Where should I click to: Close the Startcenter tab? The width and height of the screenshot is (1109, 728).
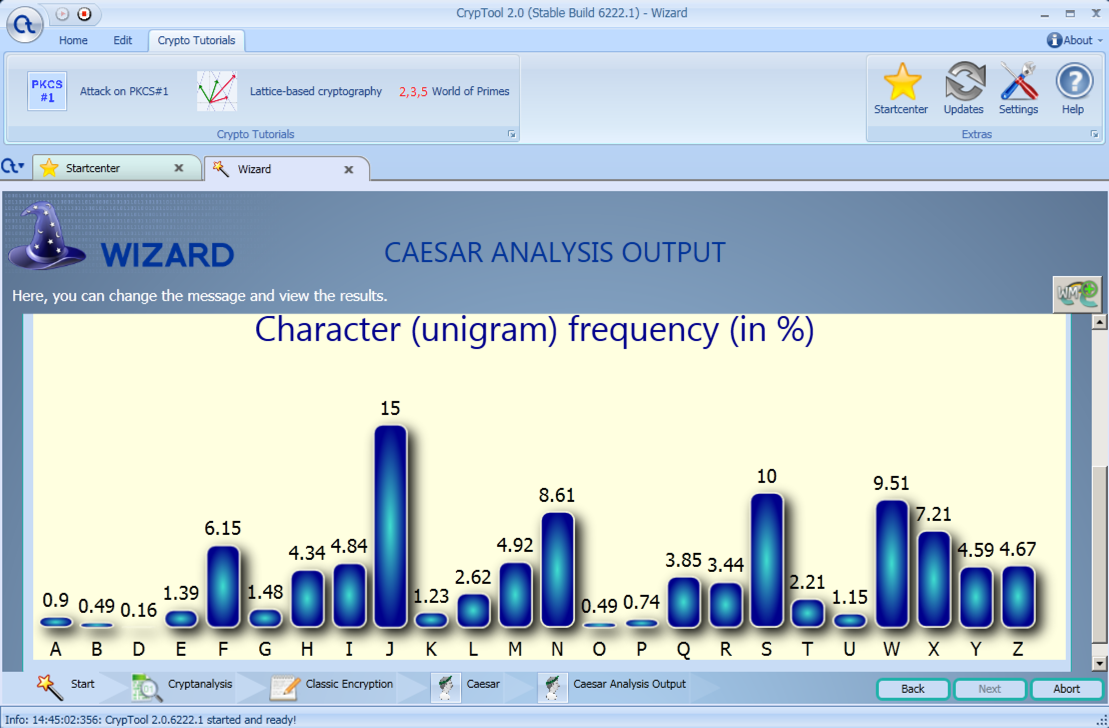179,168
